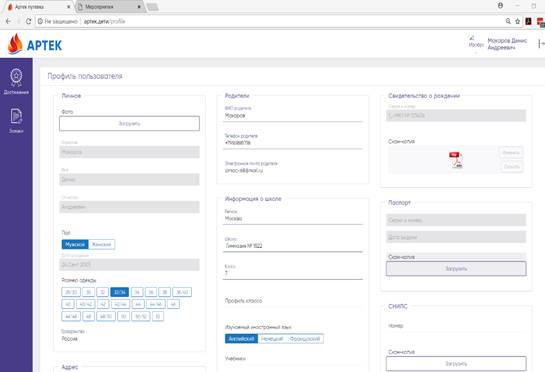Click the user name Мокоров Денис Андреевич
The height and width of the screenshot is (372, 545).
(x=507, y=44)
